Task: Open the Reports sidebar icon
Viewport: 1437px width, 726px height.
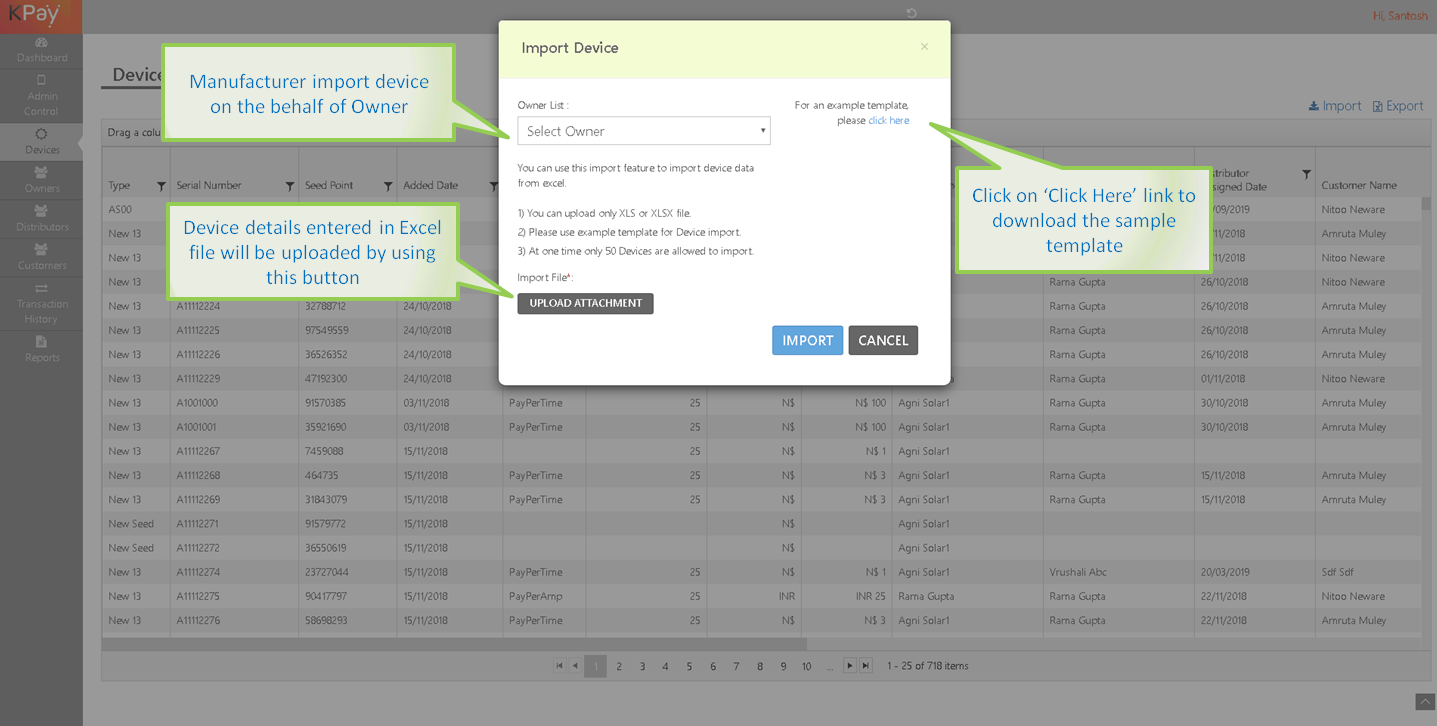Action: [x=41, y=349]
